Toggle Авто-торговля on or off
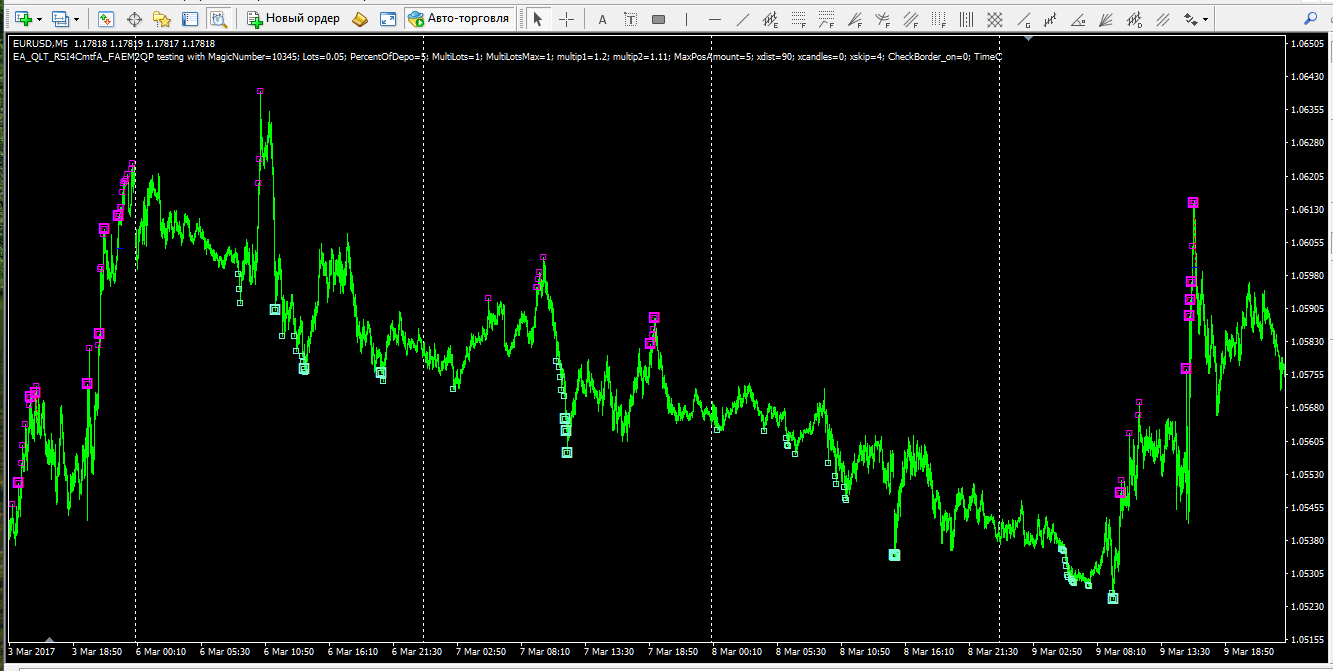The height and width of the screenshot is (671, 1333). pos(459,18)
